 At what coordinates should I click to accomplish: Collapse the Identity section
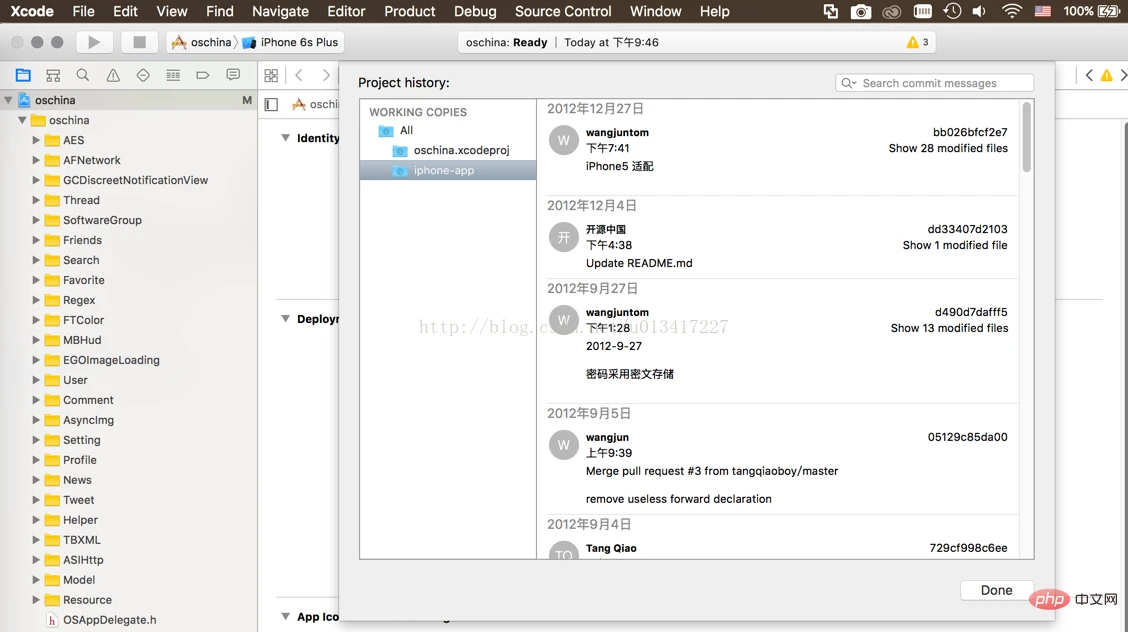[286, 138]
